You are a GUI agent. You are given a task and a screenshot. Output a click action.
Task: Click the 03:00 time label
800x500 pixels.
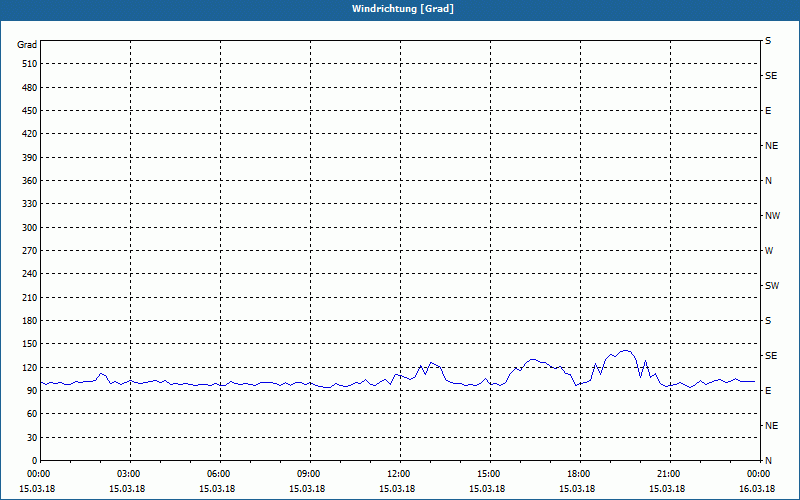coord(130,474)
